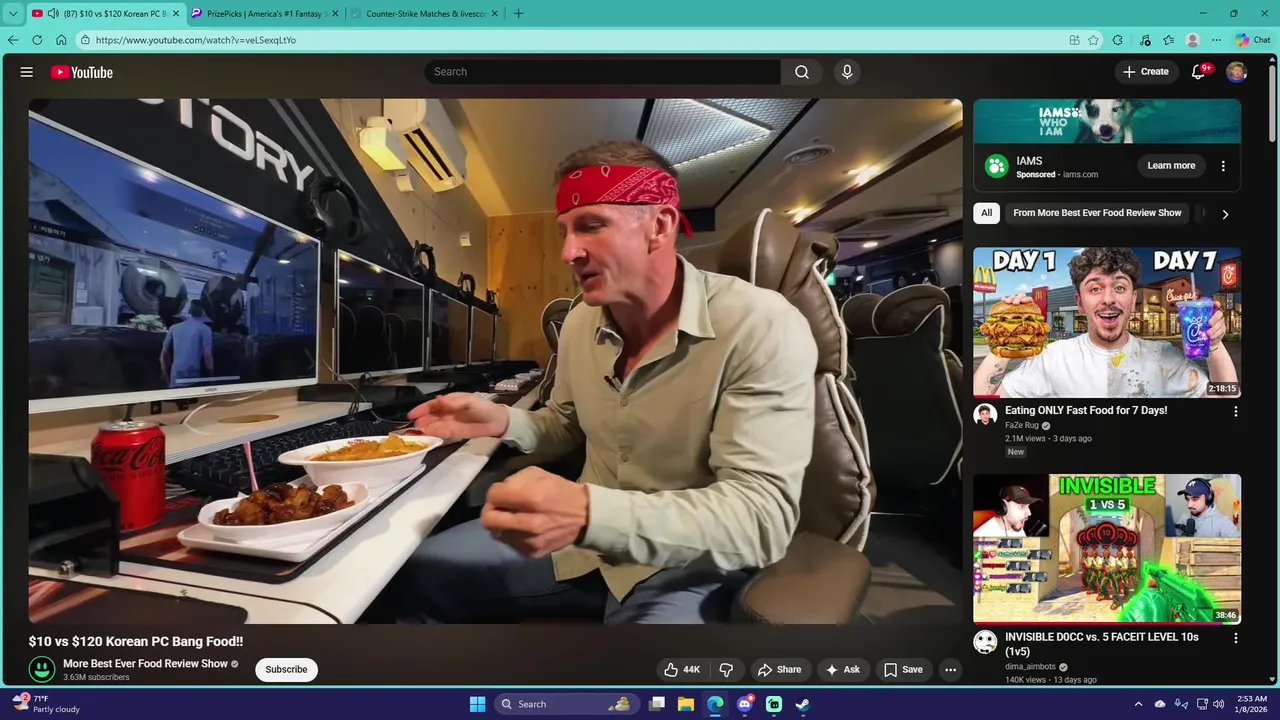1280x720 pixels.
Task: Select the All filter chip
Action: pos(987,213)
